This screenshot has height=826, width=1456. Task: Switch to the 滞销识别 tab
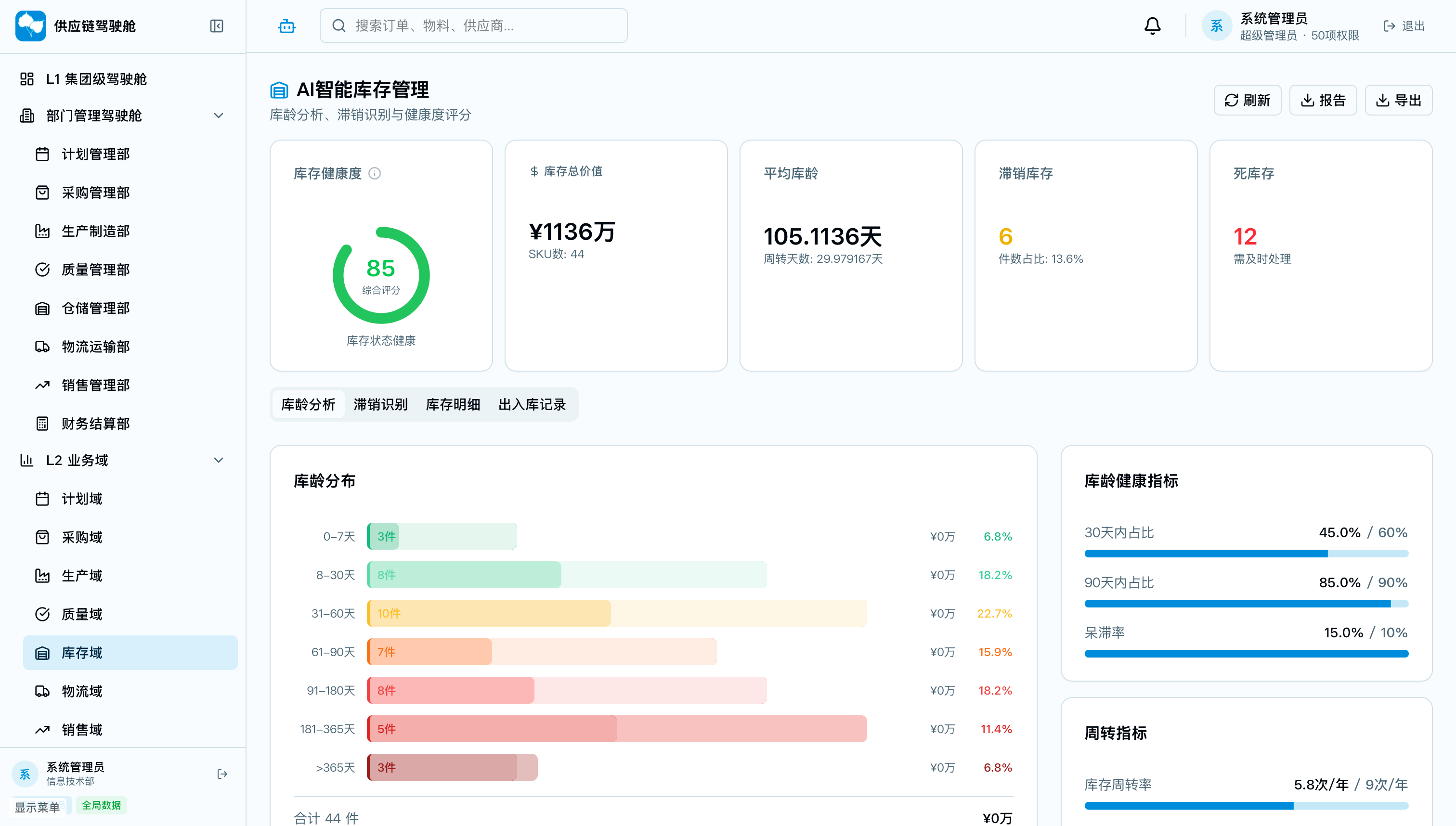[380, 404]
